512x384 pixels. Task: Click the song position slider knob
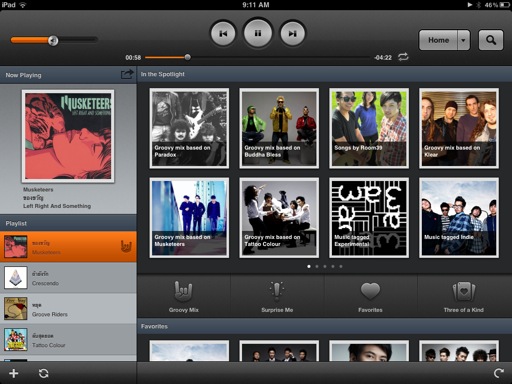click(188, 57)
